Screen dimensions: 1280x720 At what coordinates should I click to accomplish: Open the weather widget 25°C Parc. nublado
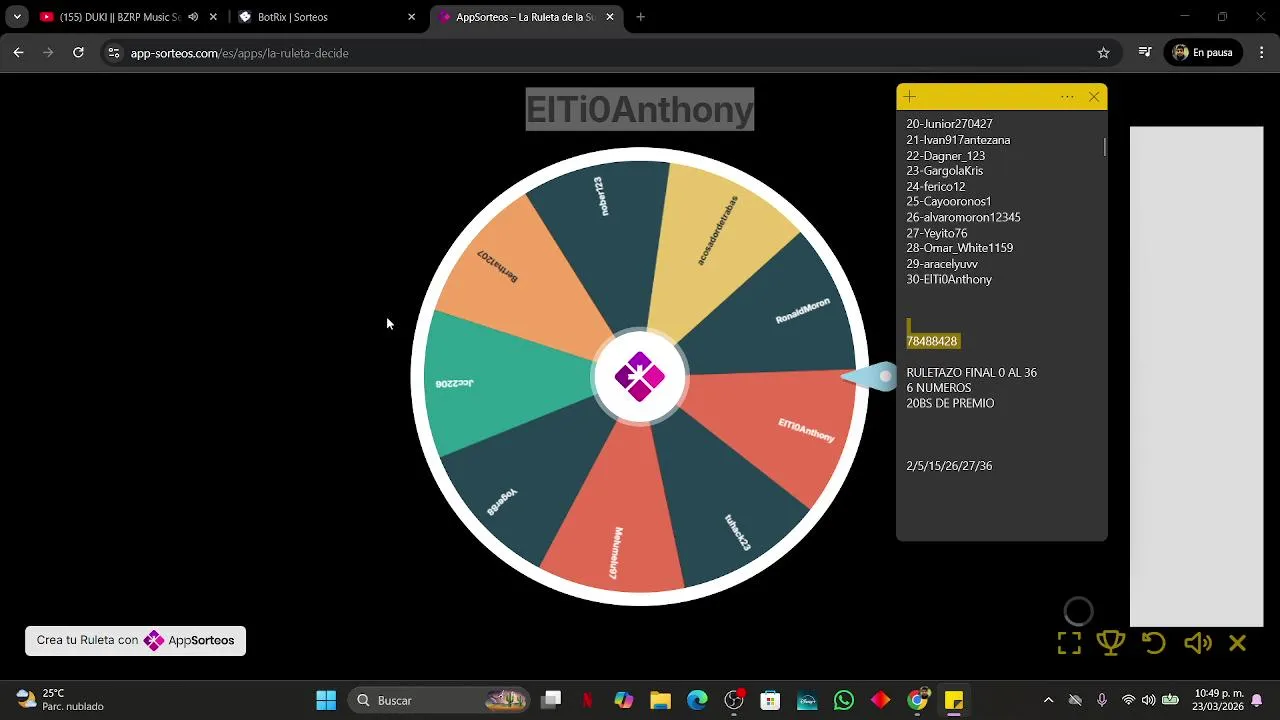point(60,700)
